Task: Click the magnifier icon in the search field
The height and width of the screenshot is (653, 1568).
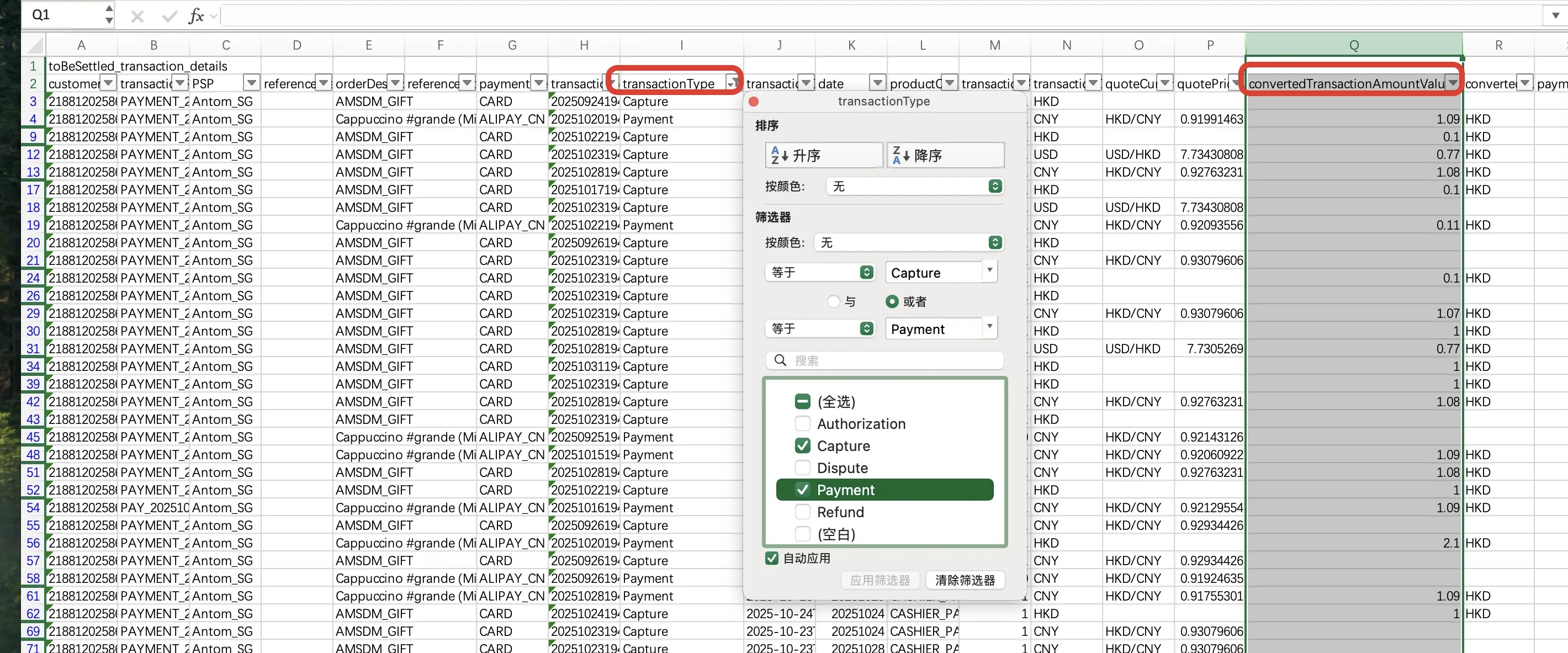Action: click(x=780, y=360)
